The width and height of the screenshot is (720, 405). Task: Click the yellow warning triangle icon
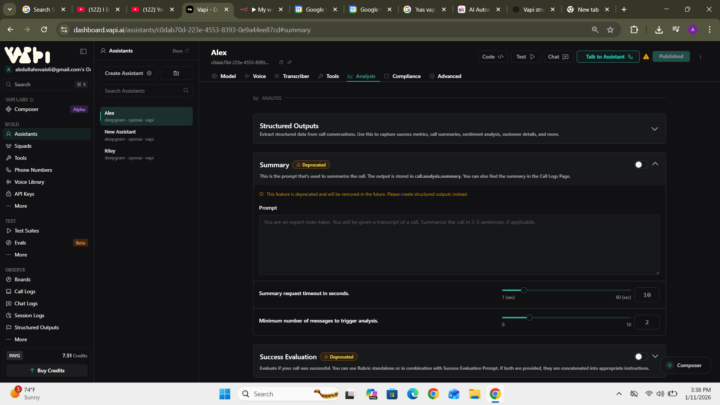[x=646, y=57]
